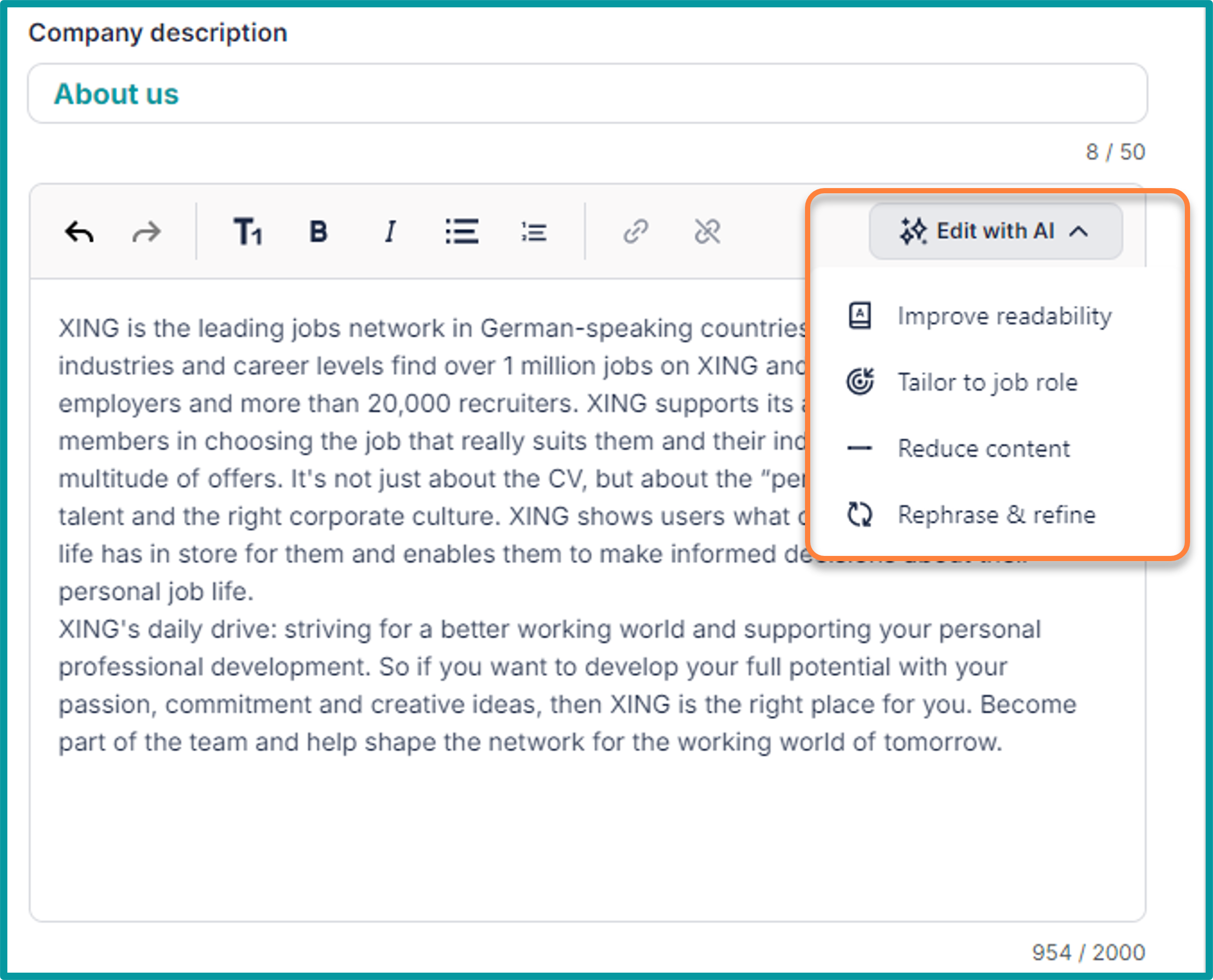
Task: Collapse the Edit with AI dropdown
Action: tap(995, 231)
